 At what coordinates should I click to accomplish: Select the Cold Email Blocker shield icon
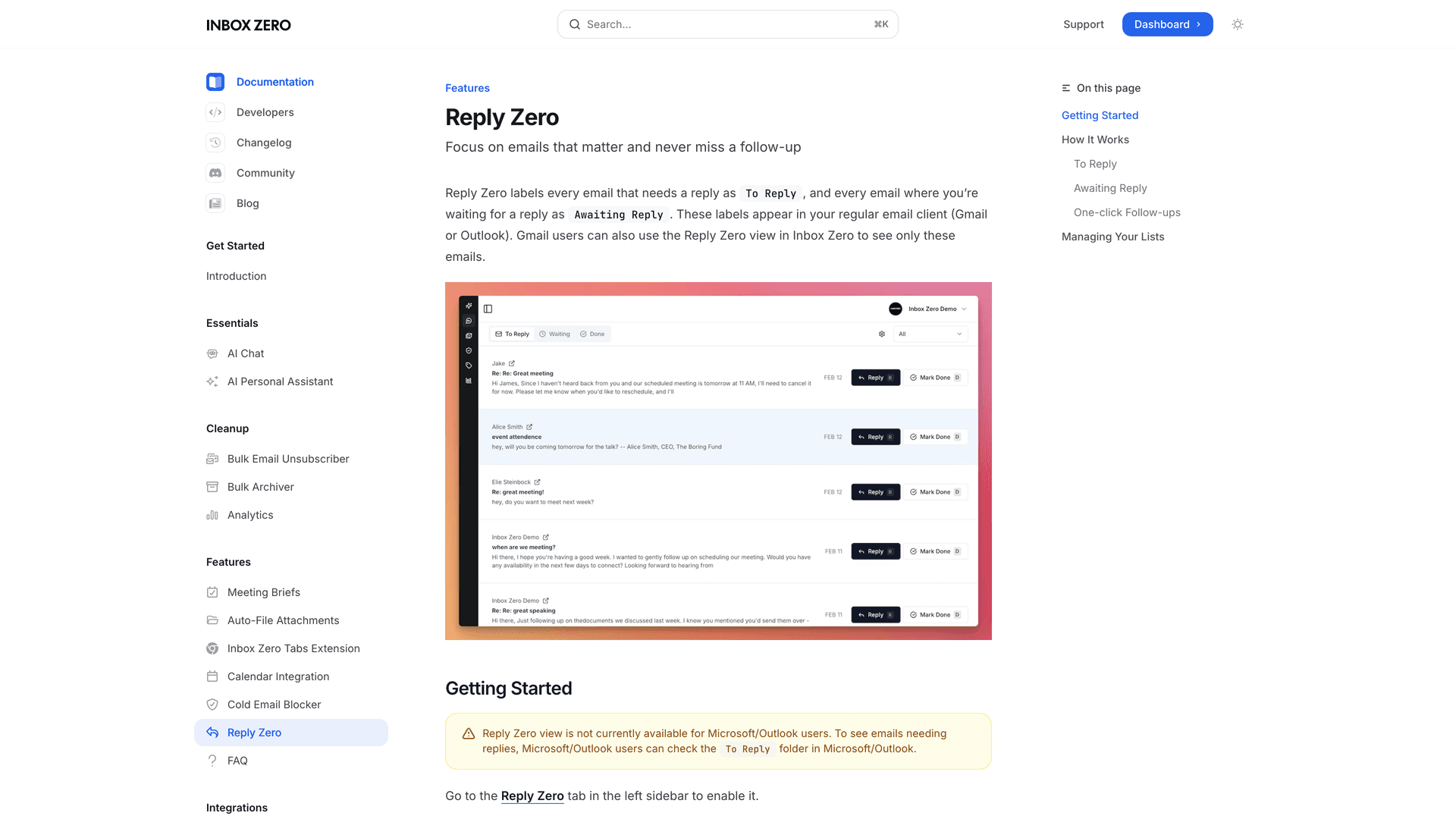[212, 704]
